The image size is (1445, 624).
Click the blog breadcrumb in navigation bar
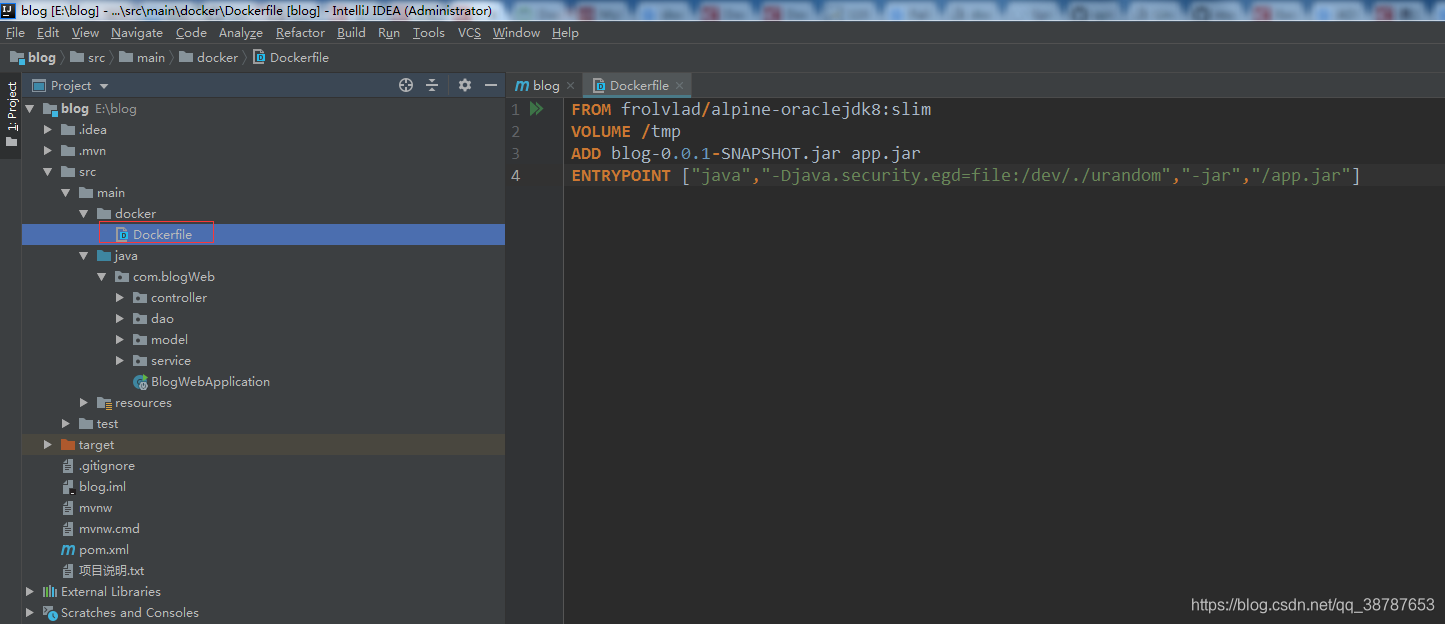click(x=33, y=58)
